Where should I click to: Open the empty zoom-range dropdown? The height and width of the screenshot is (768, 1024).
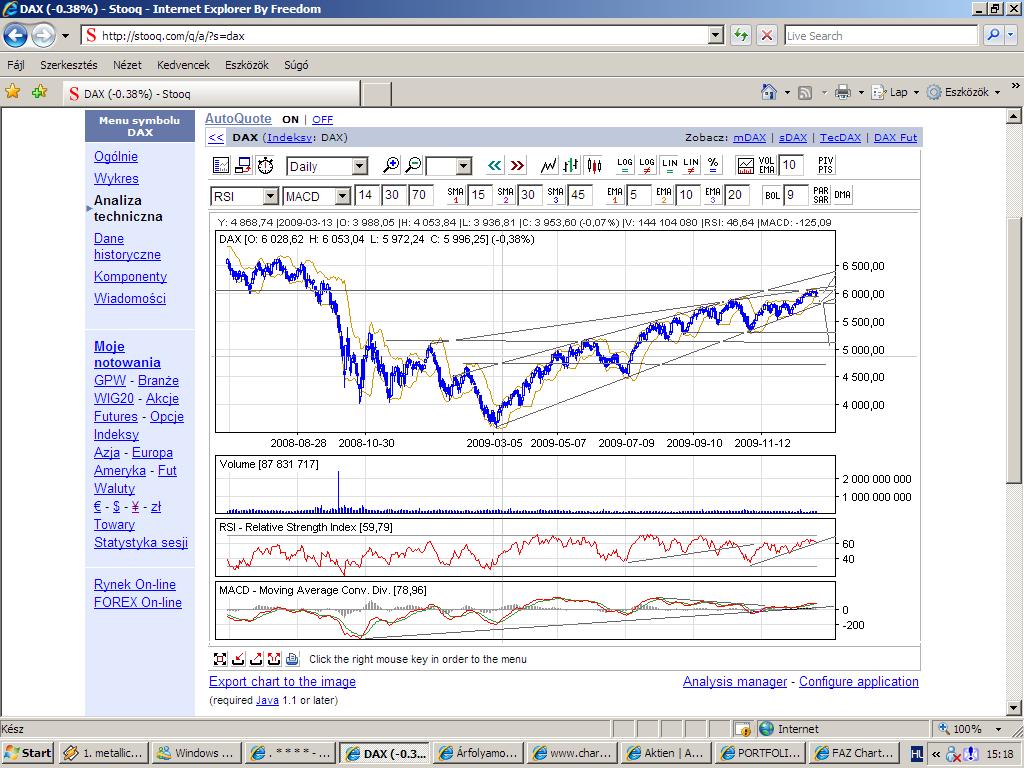pyautogui.click(x=464, y=167)
